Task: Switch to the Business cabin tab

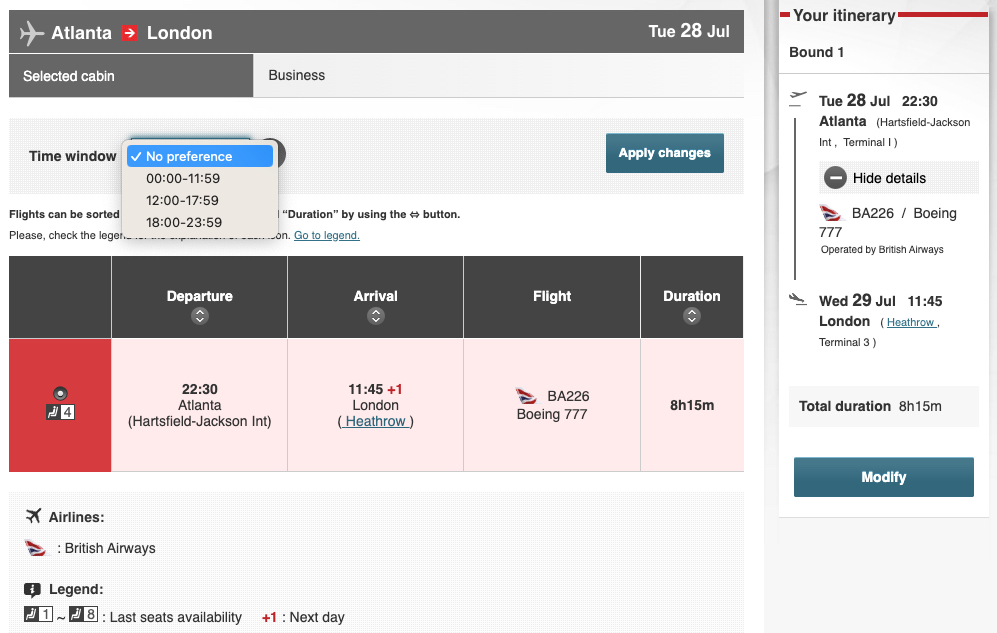Action: pos(297,75)
